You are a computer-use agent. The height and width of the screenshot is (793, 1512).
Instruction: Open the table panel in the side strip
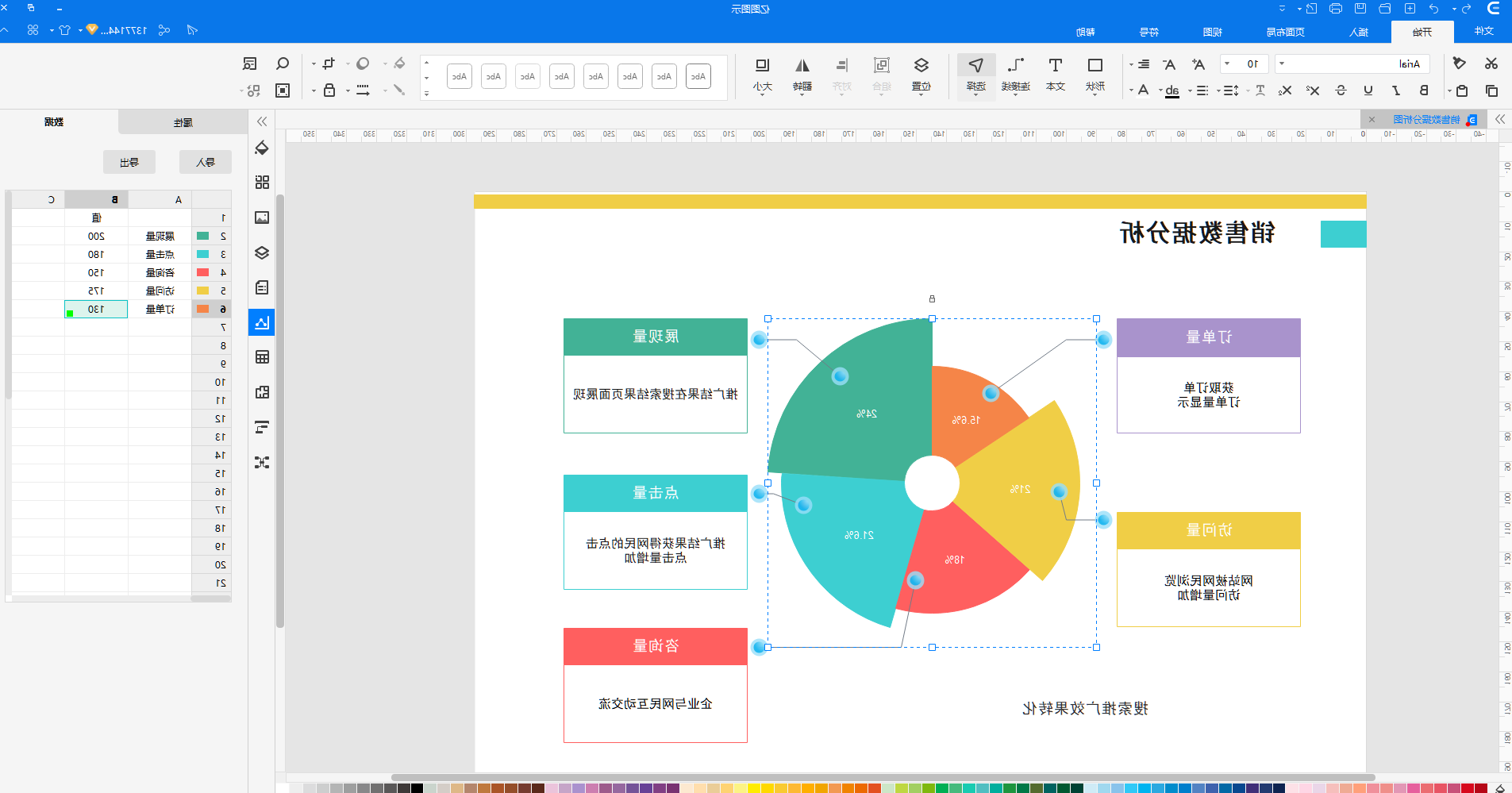tap(262, 357)
